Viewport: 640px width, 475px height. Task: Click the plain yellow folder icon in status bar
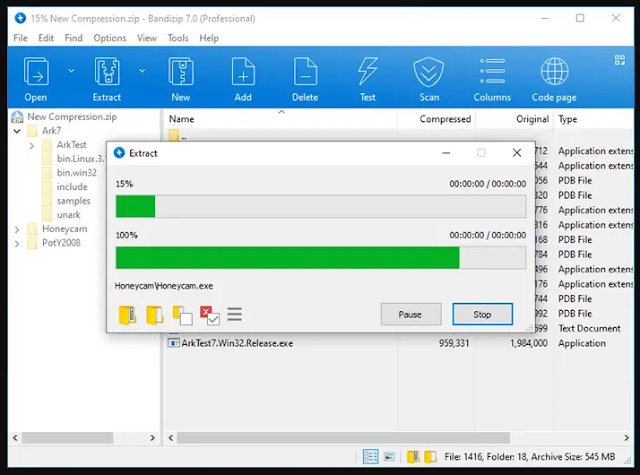tap(430, 457)
